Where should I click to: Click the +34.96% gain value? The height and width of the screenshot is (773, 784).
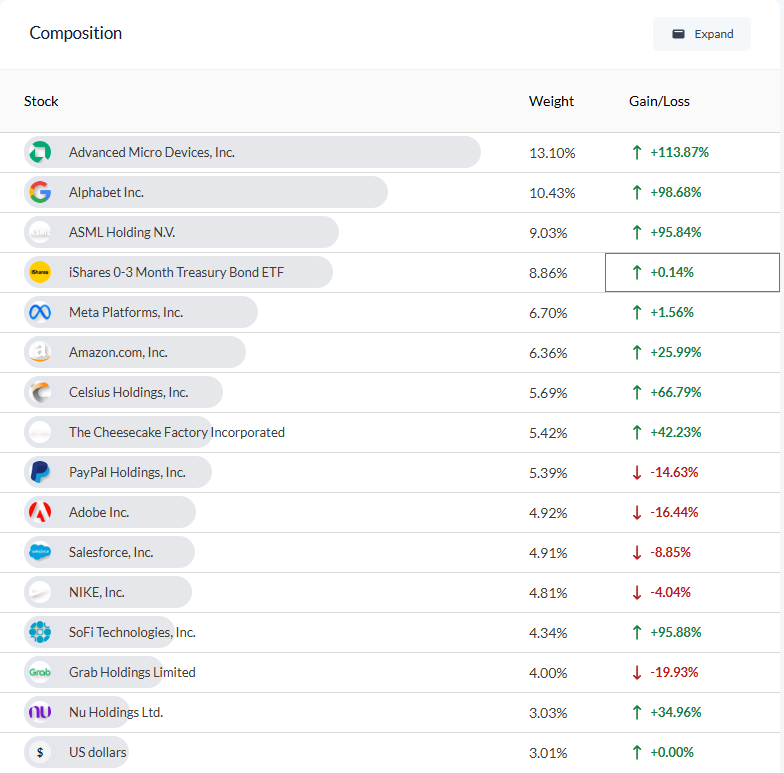[676, 712]
